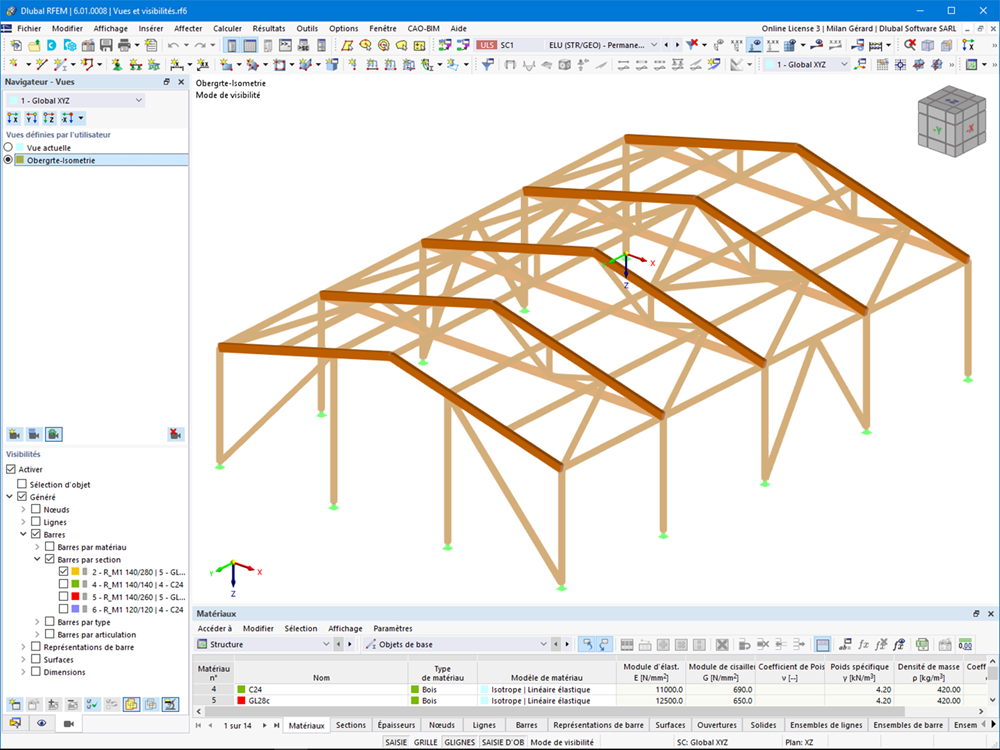Screen dimensions: 1000x750
Task: Open the Calculer menu
Action: (228, 28)
